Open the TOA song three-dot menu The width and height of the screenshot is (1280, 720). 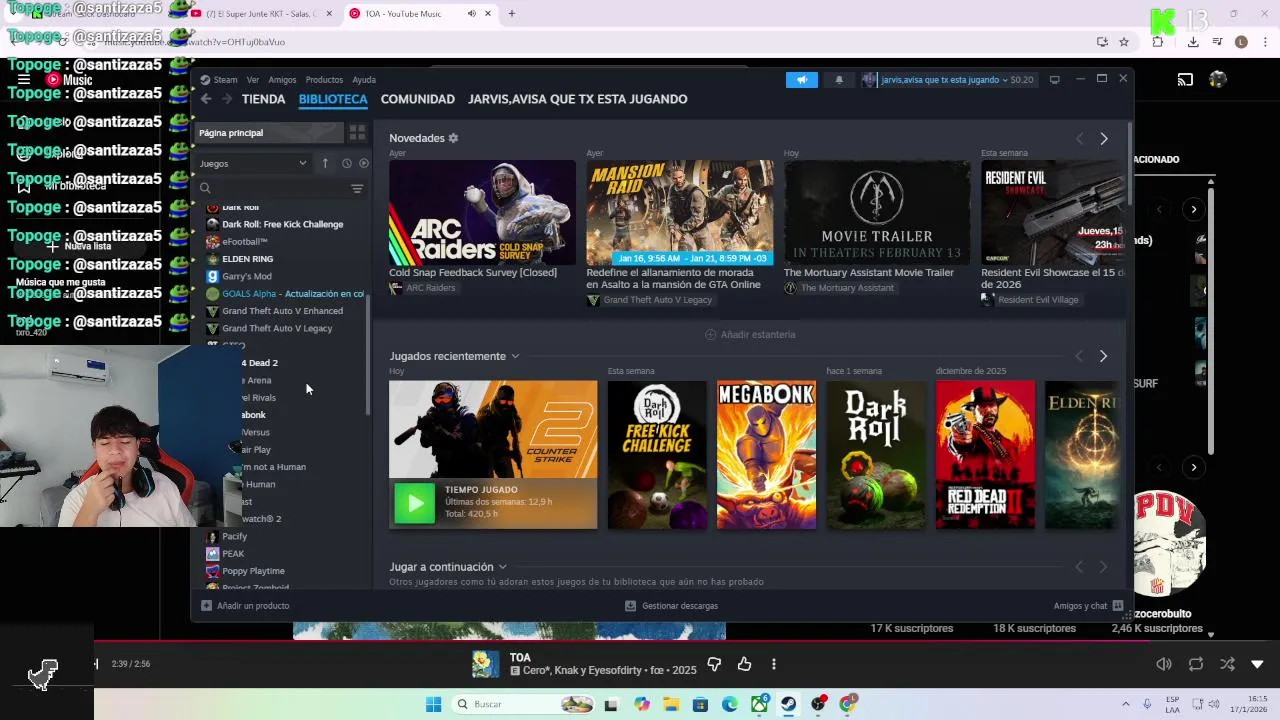click(x=773, y=664)
